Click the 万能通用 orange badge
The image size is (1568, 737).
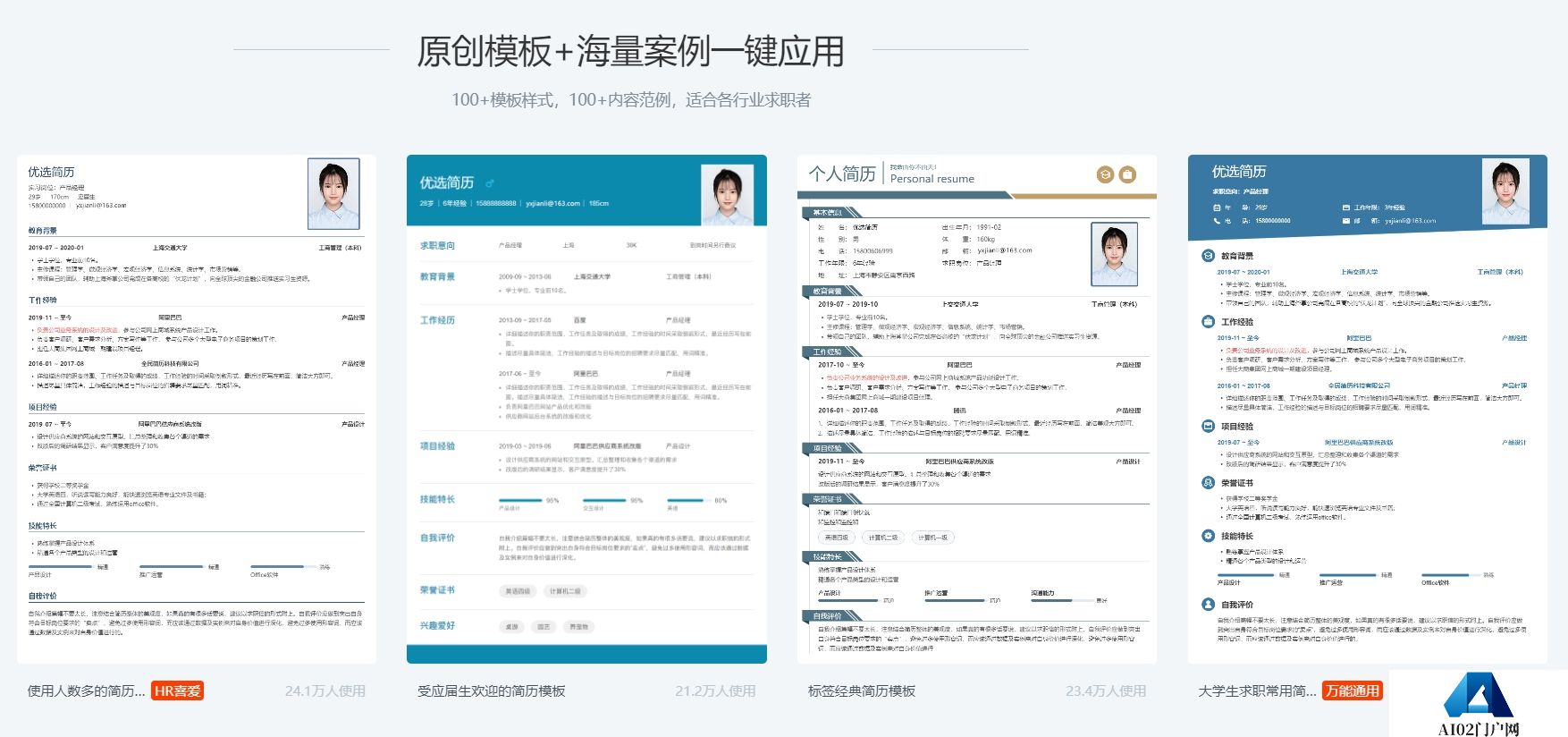(1352, 690)
